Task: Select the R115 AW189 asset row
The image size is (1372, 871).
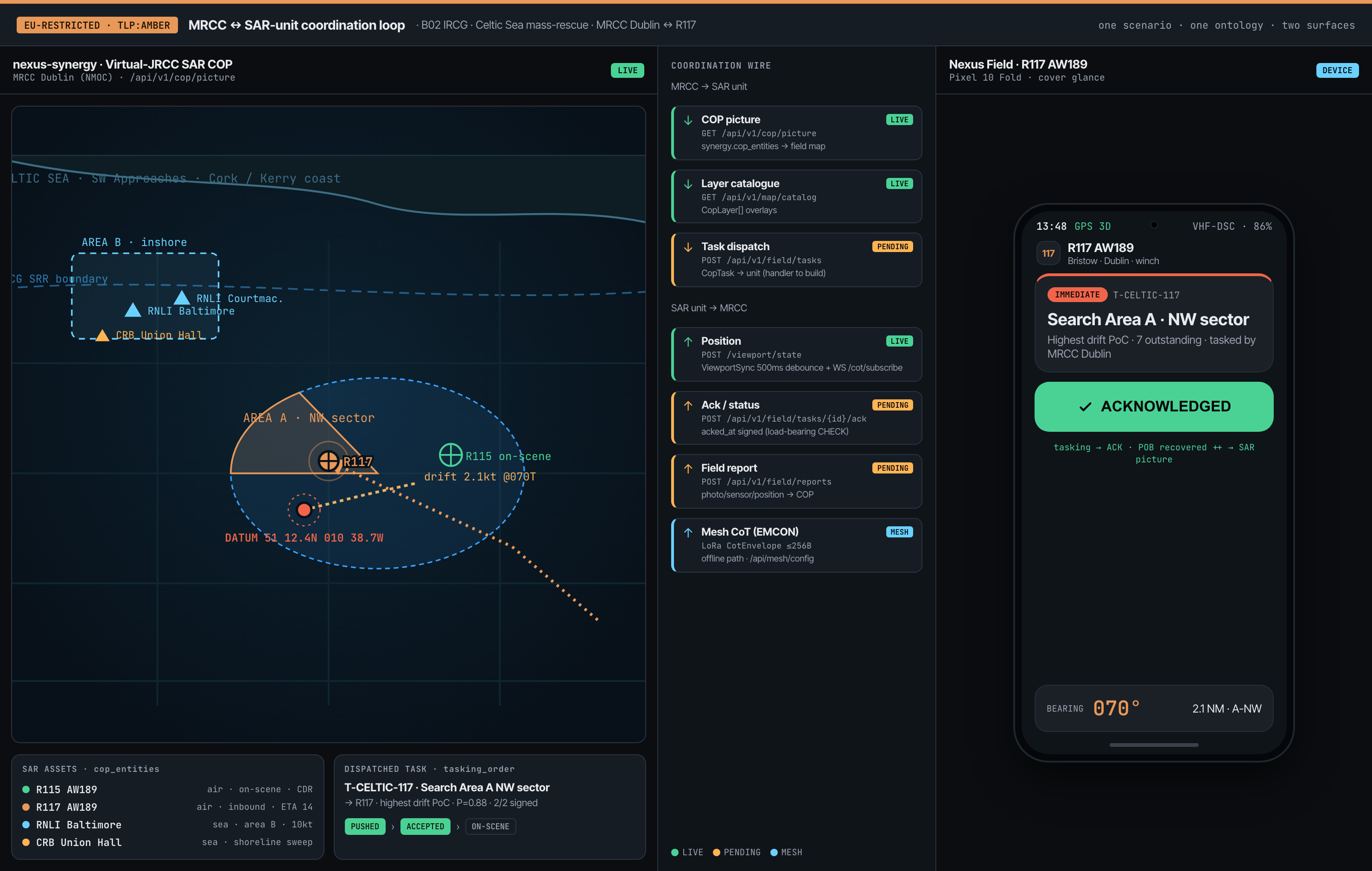Action: 167,789
